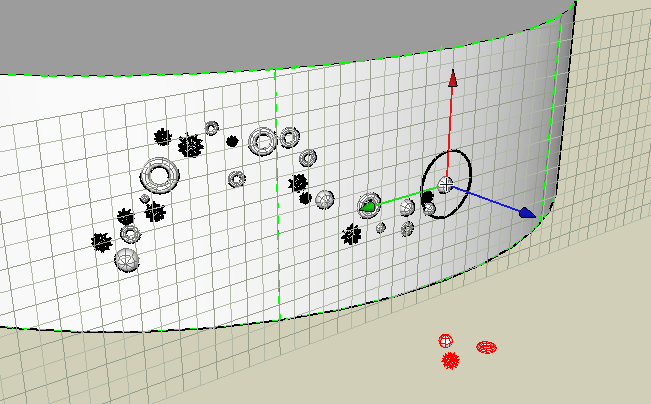
Task: Grab the blue axis arrowhead of gizmo
Action: click(527, 213)
